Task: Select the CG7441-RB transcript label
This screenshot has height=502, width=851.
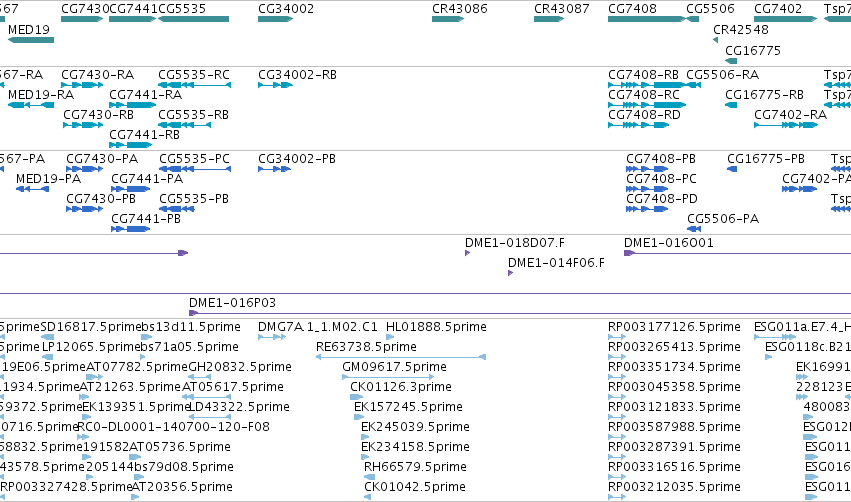Action: click(x=144, y=135)
